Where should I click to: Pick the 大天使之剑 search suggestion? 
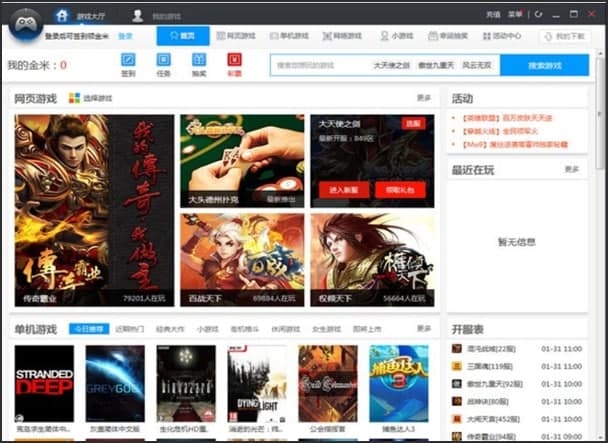point(391,65)
